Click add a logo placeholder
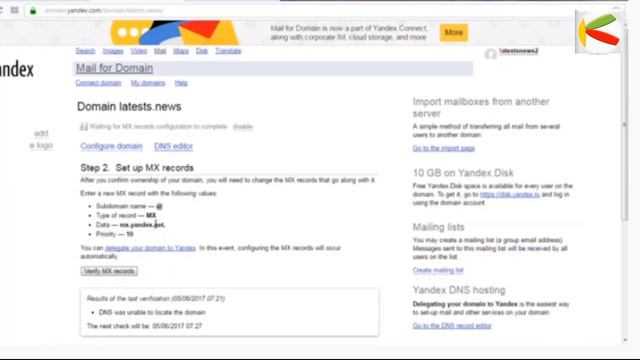Screen dimensions: 640x360 (41, 139)
